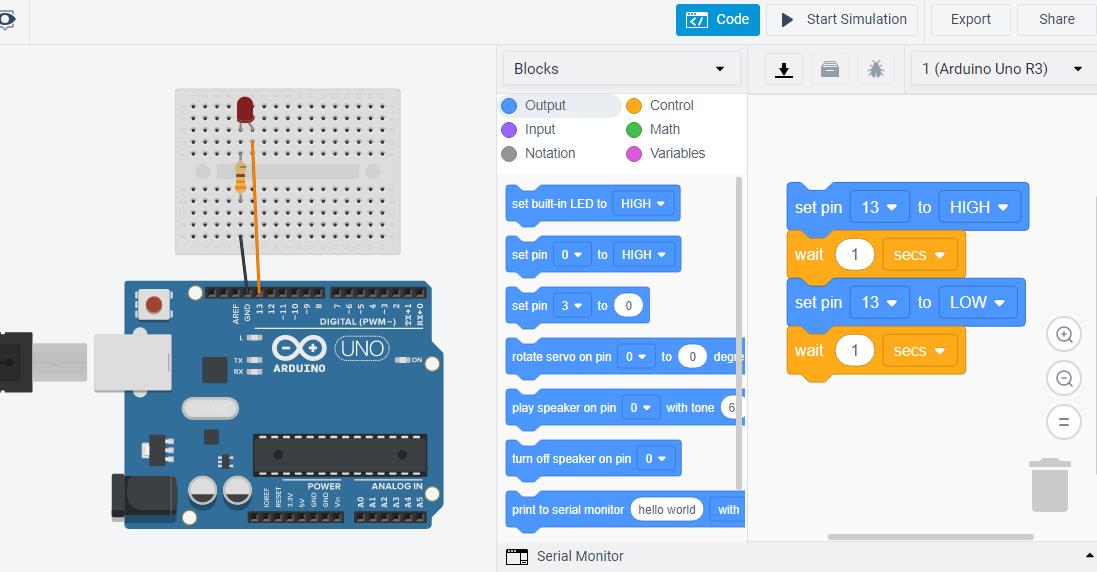The height and width of the screenshot is (572, 1097).
Task: Select the Control block category
Action: 671,105
